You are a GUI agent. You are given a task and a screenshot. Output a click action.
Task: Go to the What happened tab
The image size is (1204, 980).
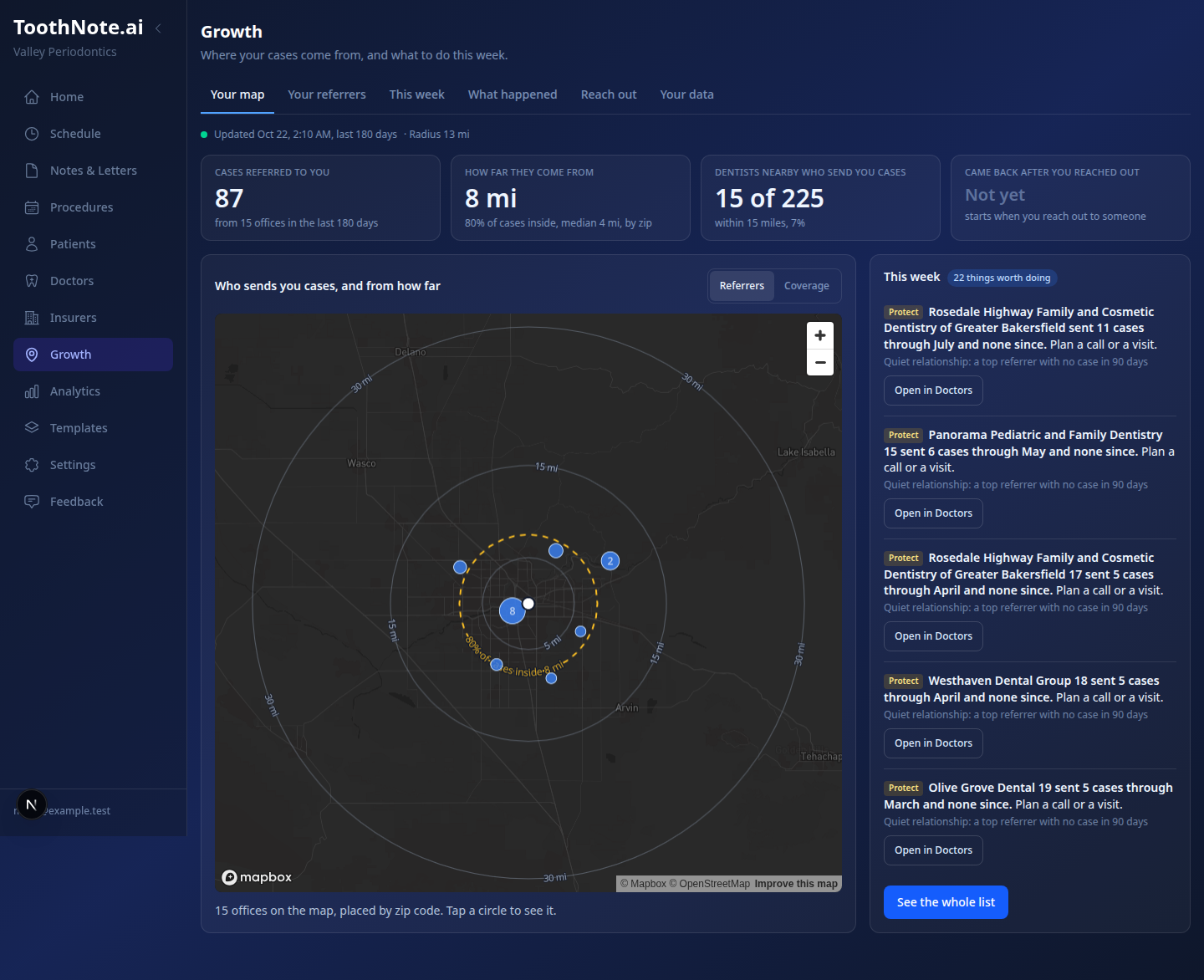[513, 94]
